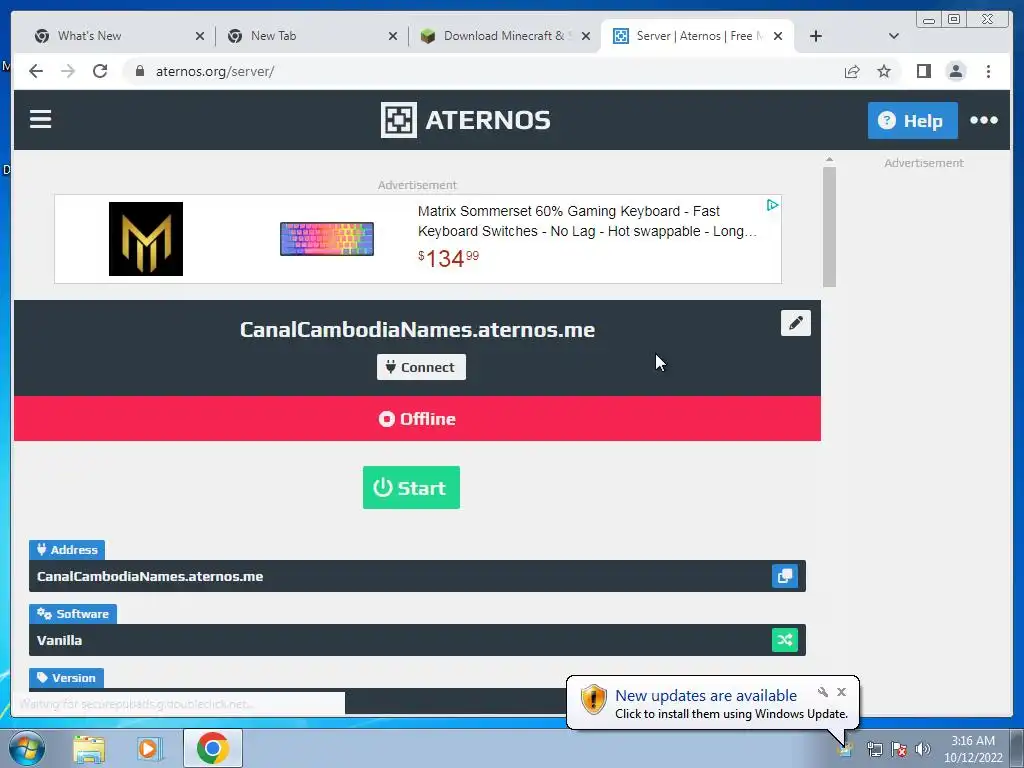Viewport: 1024px width, 768px height.
Task: Click the page vertical scrollbar thumb
Action: (x=829, y=227)
